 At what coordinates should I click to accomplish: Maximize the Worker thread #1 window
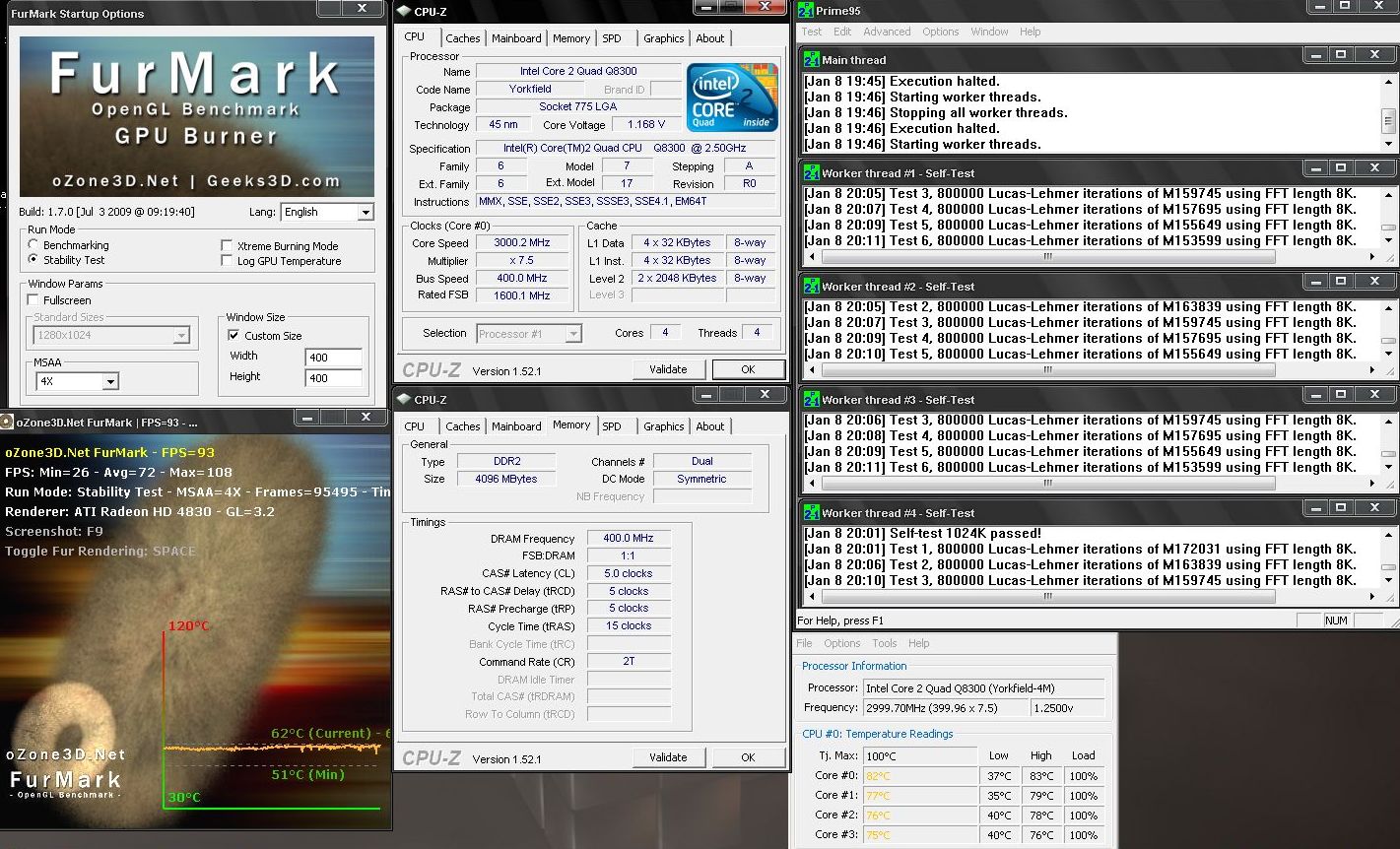[1340, 168]
